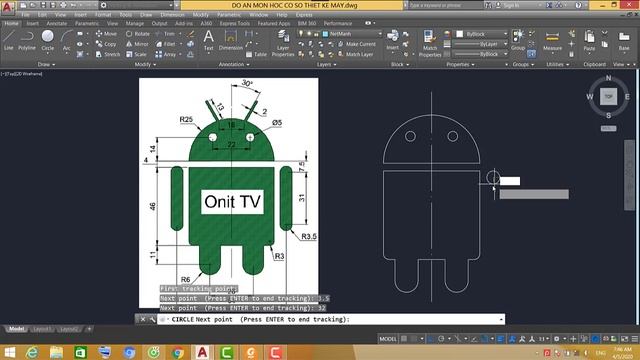
Task: Select the Dimension tool
Action: point(231,40)
